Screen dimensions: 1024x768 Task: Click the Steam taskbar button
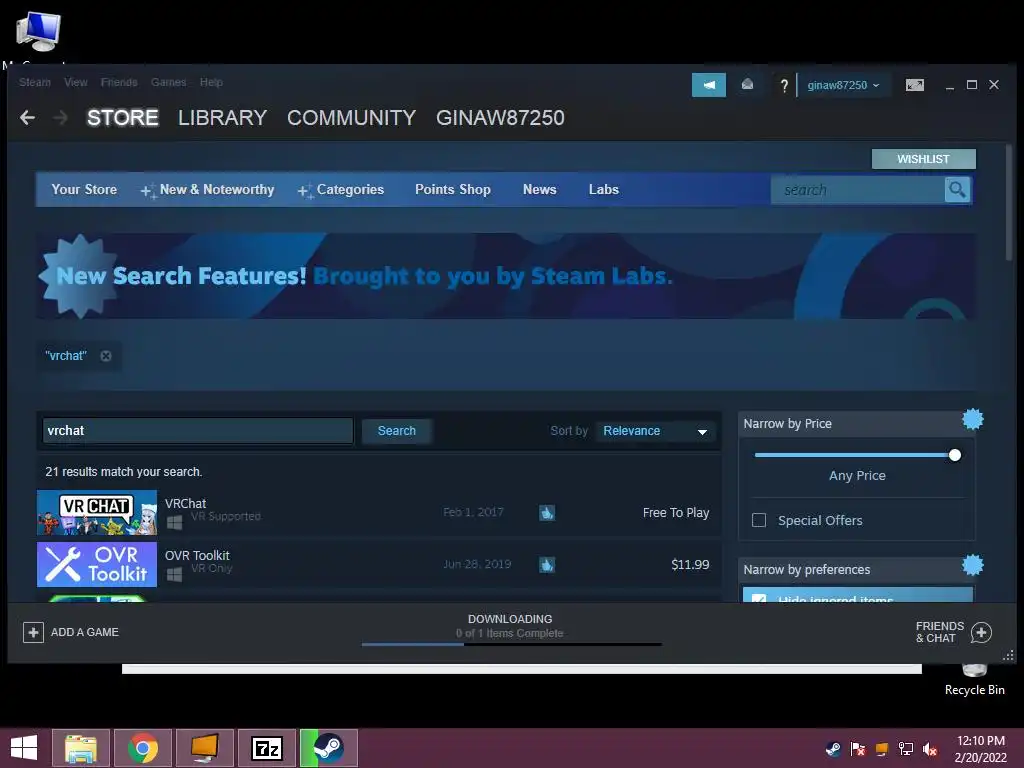[328, 748]
